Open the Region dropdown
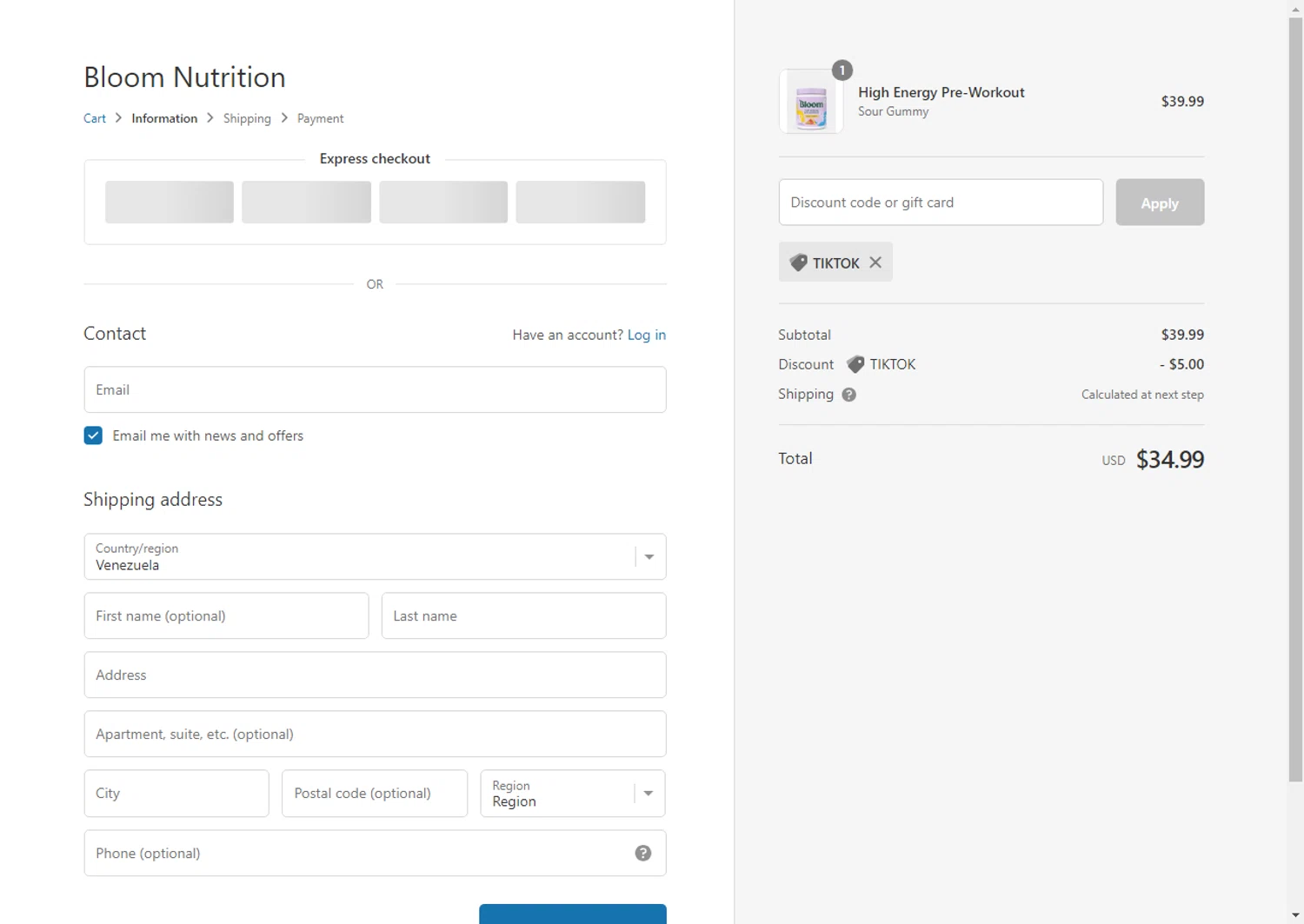 tap(573, 793)
